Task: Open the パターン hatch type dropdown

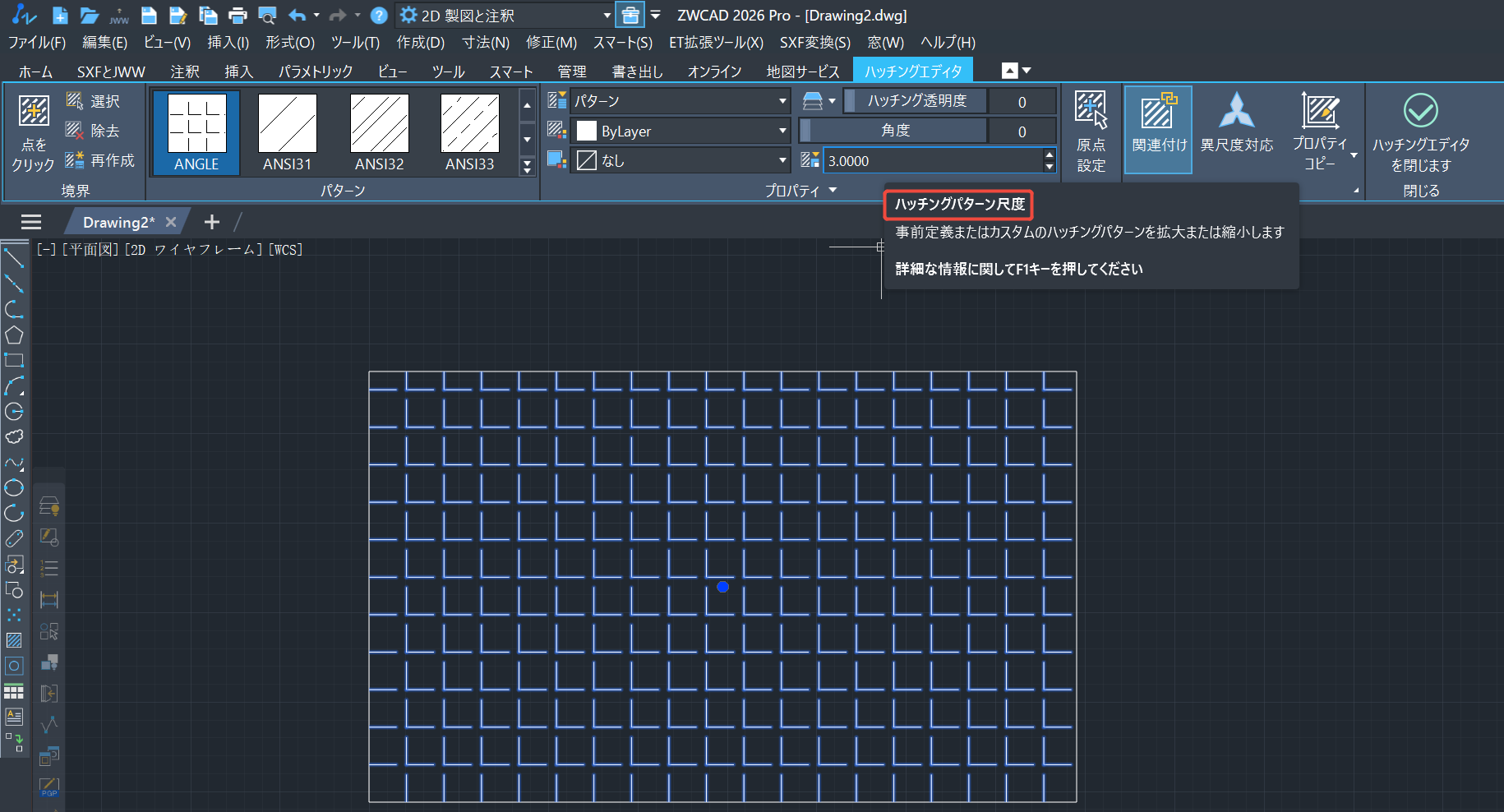Action: click(x=680, y=101)
